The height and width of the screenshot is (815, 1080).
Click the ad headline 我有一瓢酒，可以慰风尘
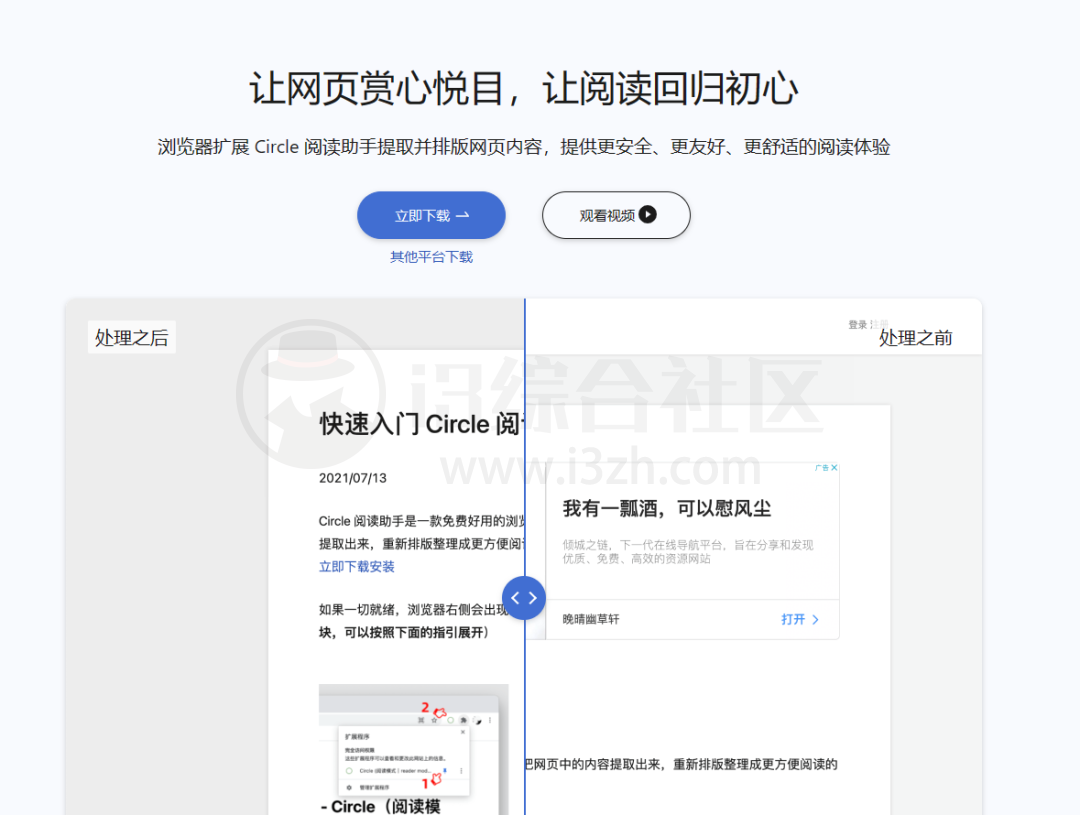pyautogui.click(x=667, y=508)
